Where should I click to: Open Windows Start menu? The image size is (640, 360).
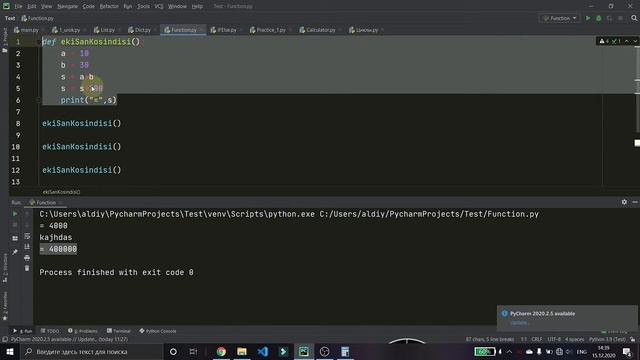pos(9,351)
